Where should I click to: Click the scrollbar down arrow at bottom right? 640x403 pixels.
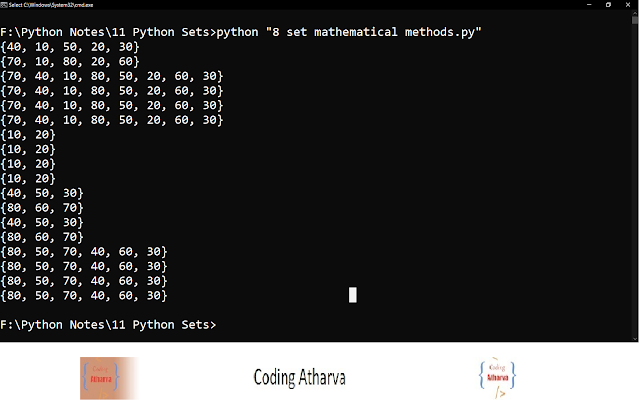(x=634, y=338)
